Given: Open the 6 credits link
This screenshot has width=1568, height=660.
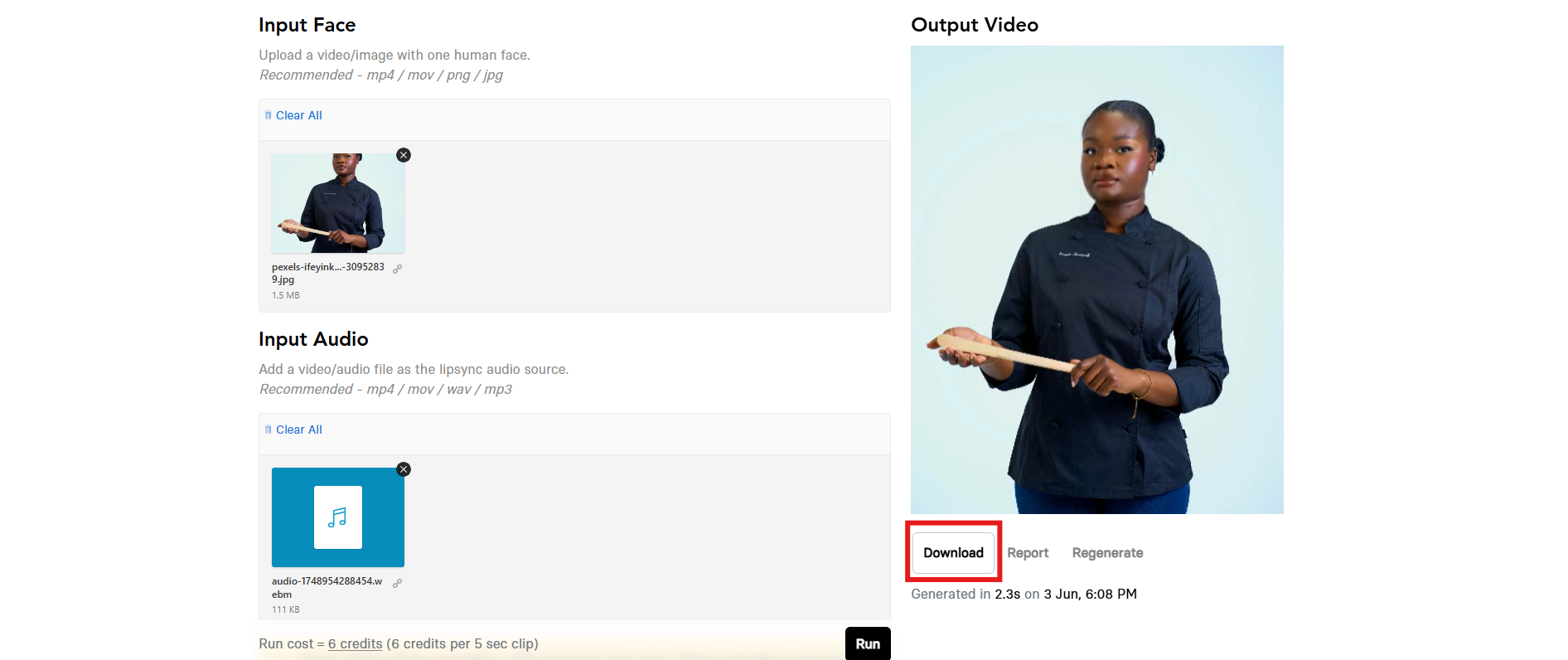Looking at the screenshot, I should pos(355,643).
